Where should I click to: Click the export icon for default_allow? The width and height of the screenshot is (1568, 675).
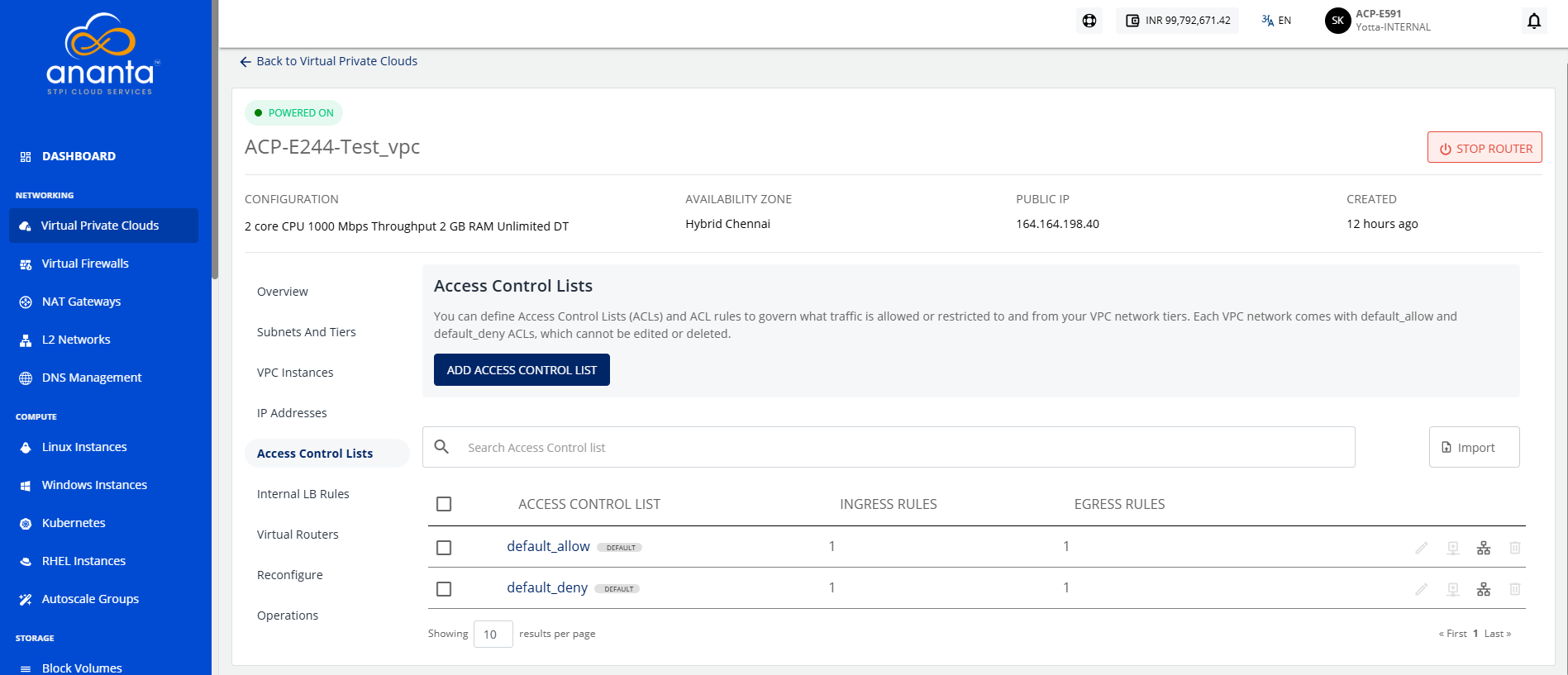pyautogui.click(x=1453, y=548)
